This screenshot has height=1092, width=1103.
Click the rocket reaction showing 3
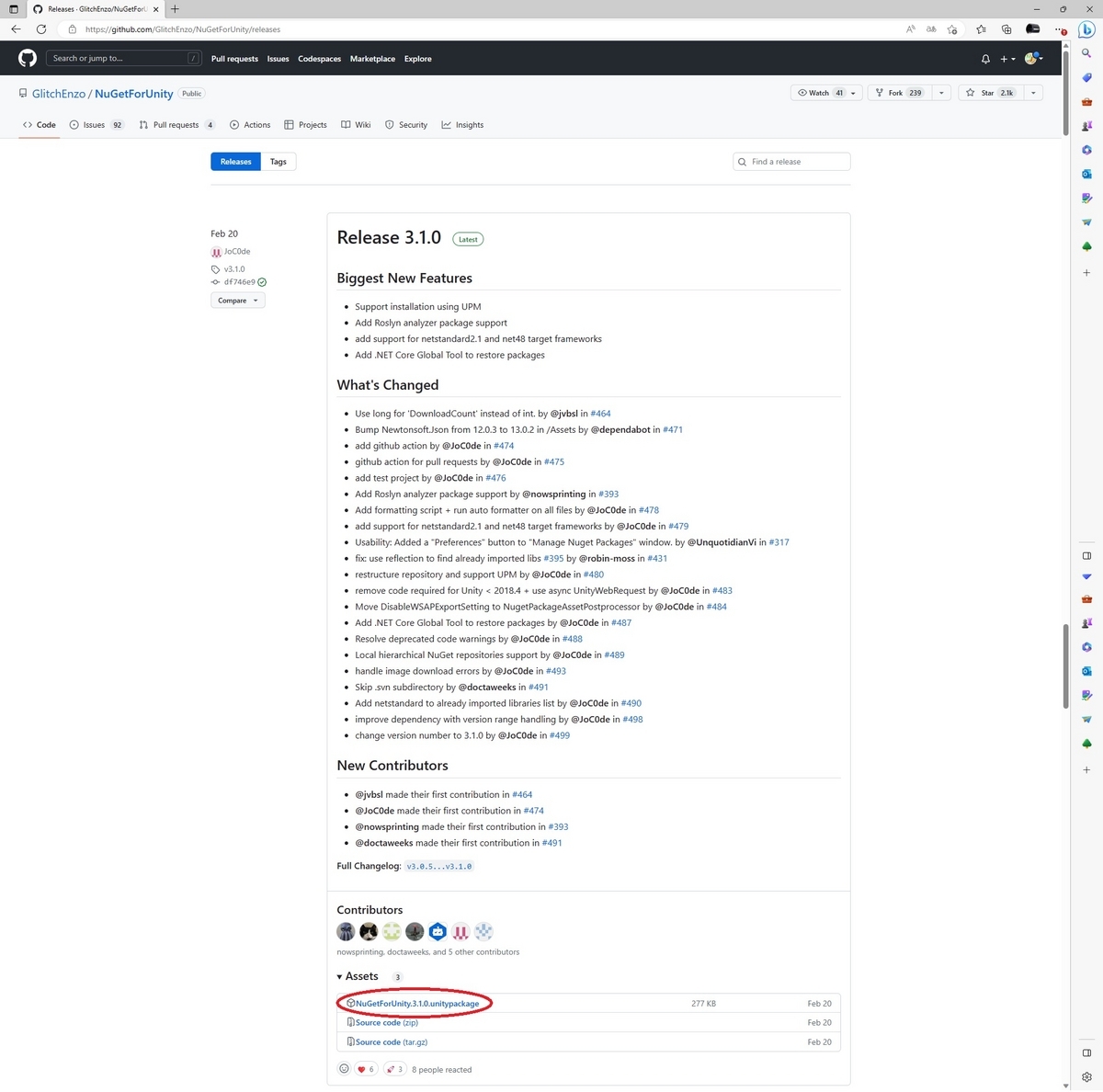(395, 1069)
